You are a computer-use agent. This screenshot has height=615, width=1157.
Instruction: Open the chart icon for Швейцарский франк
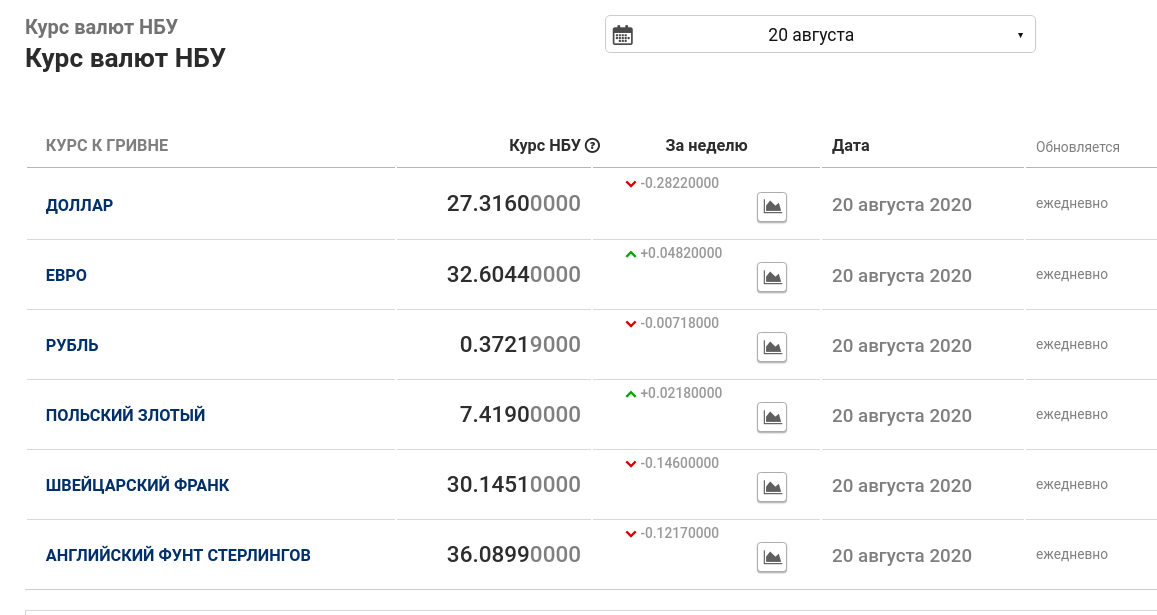pyautogui.click(x=772, y=487)
